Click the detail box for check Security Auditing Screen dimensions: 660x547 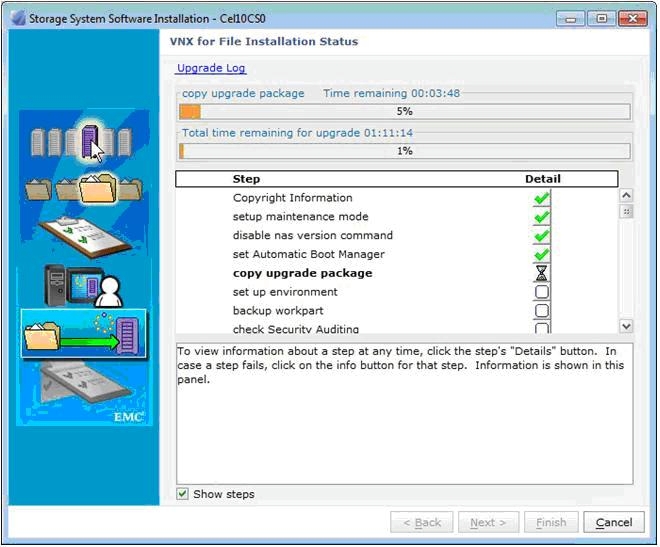542,328
